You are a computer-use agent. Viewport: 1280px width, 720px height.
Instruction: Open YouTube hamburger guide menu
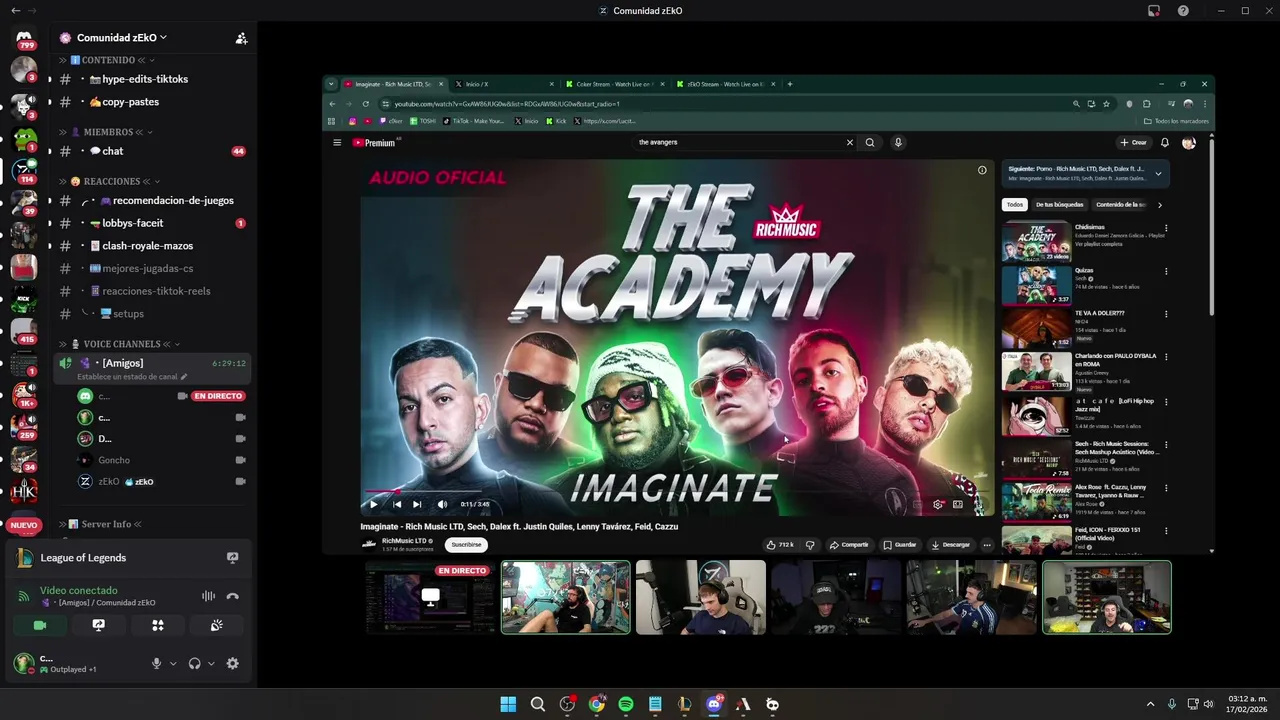pos(337,143)
